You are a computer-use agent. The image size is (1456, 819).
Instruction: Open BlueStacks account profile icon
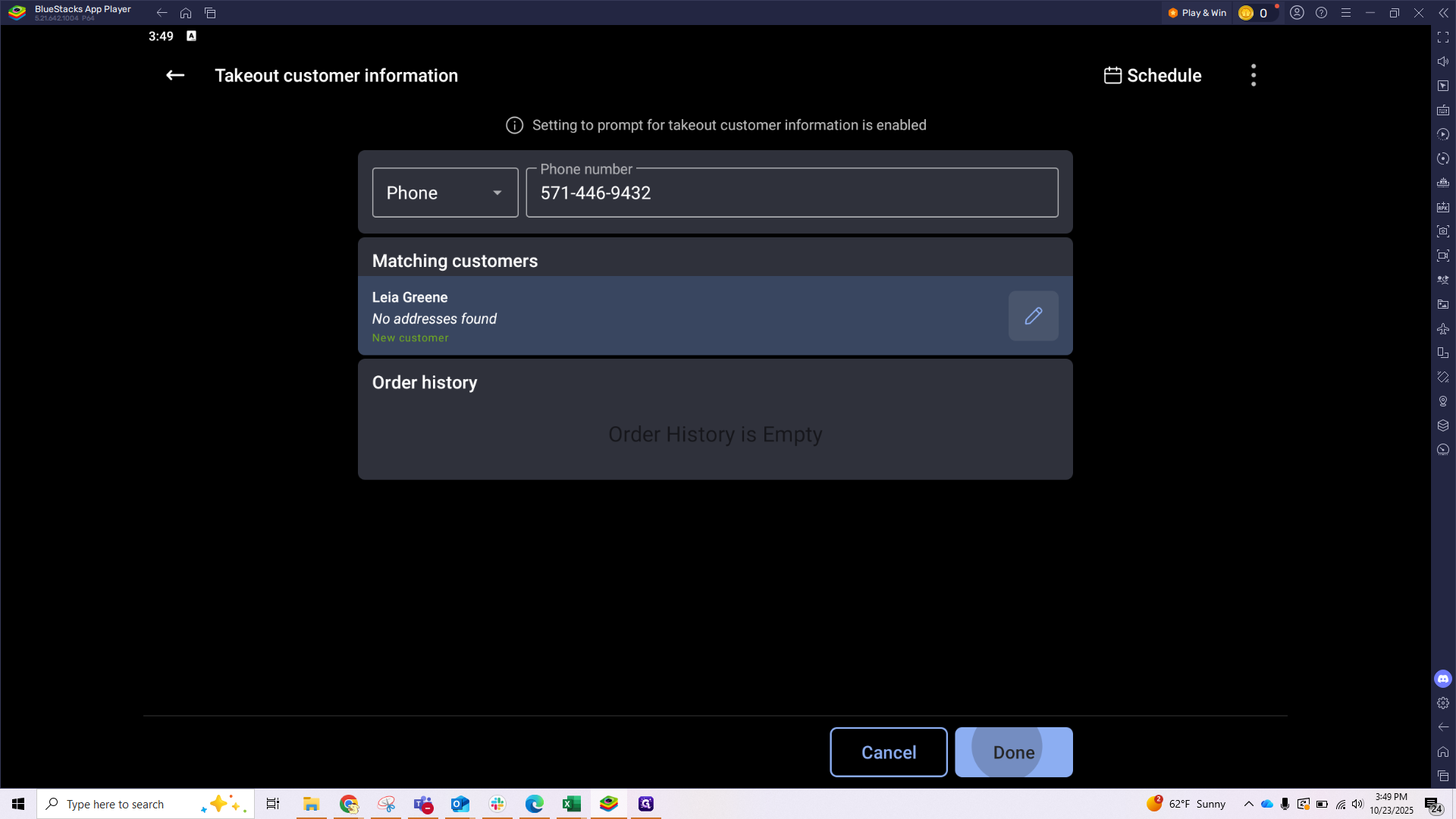tap(1297, 13)
